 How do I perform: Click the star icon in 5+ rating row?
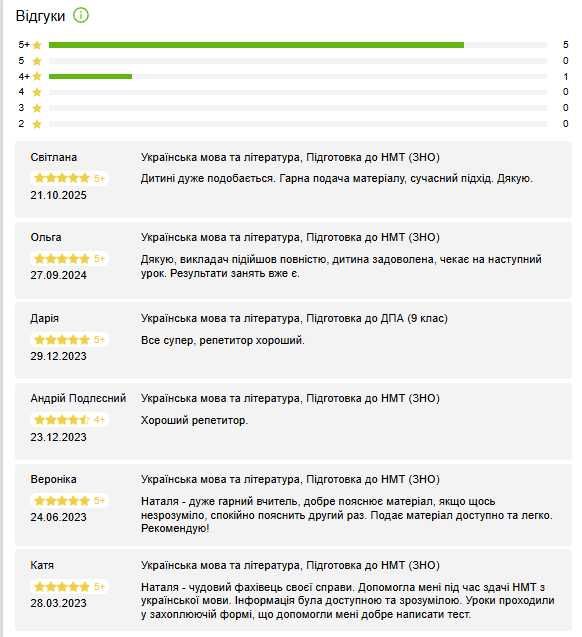click(37, 45)
